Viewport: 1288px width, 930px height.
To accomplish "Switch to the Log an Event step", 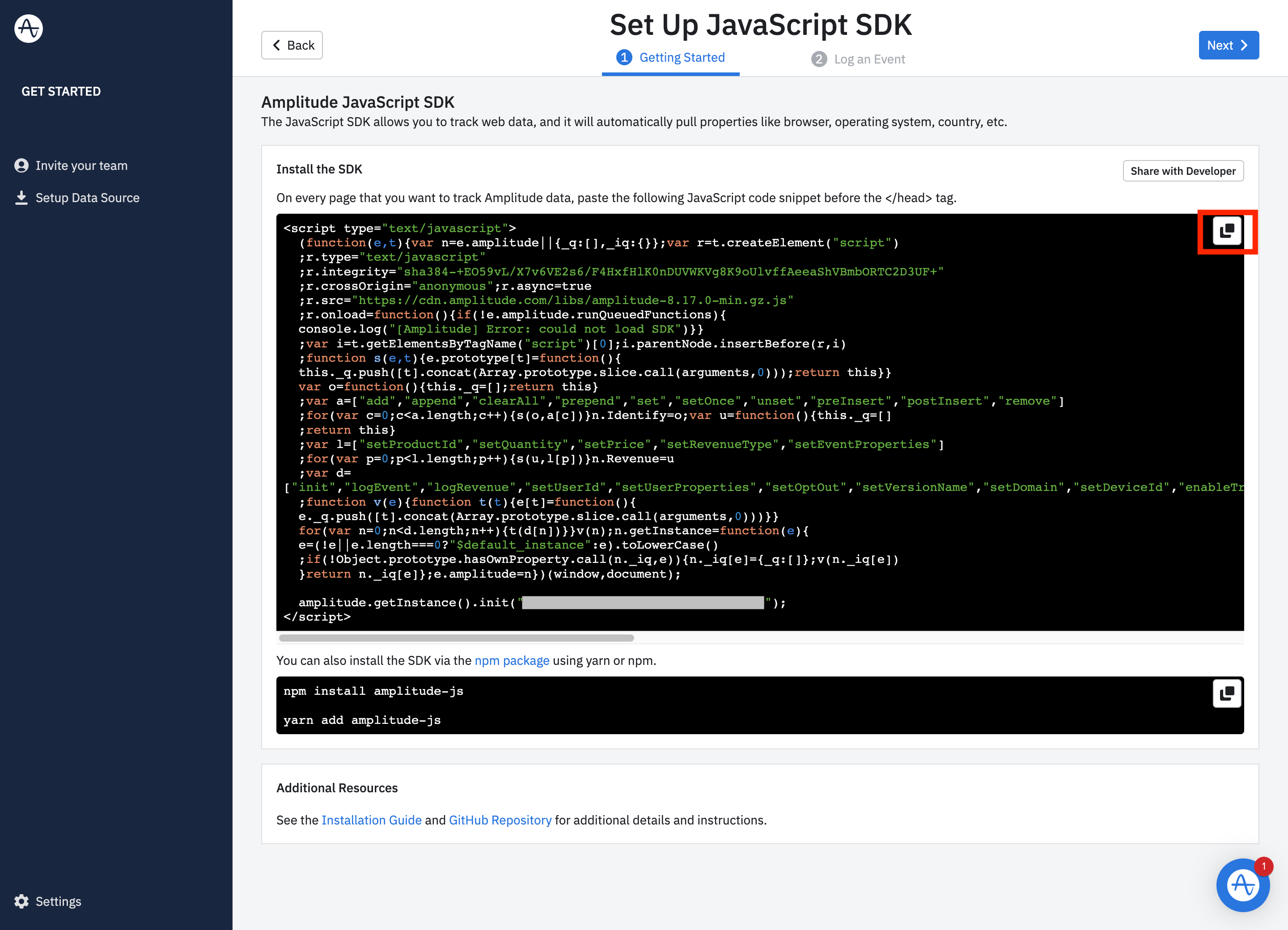I will click(x=869, y=59).
